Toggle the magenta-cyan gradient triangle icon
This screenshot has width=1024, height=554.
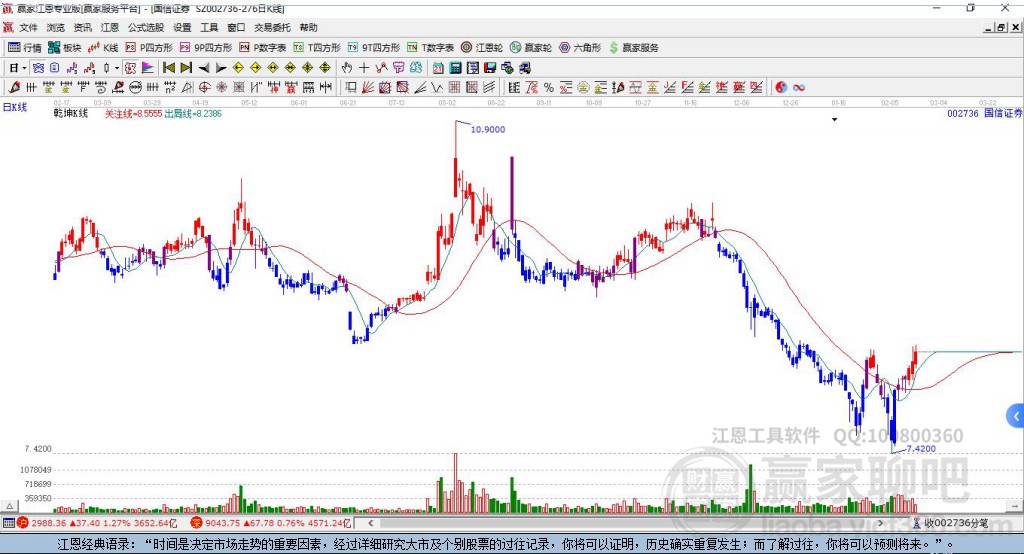coord(148,68)
